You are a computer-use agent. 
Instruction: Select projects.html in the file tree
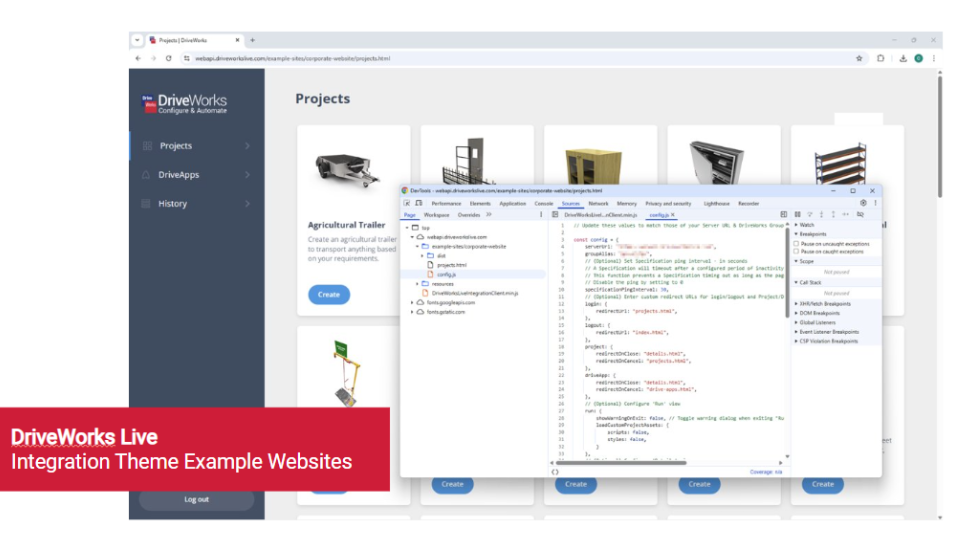pyautogui.click(x=452, y=265)
